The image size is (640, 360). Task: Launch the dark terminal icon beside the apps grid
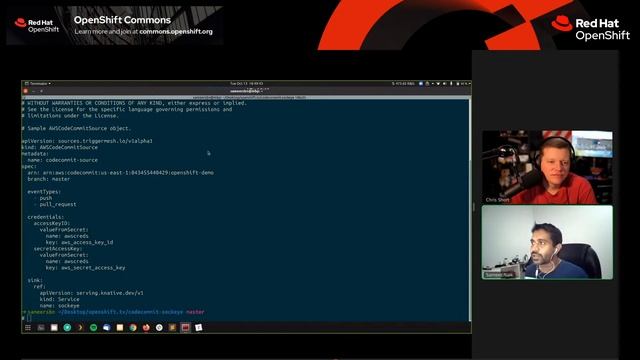[41, 327]
